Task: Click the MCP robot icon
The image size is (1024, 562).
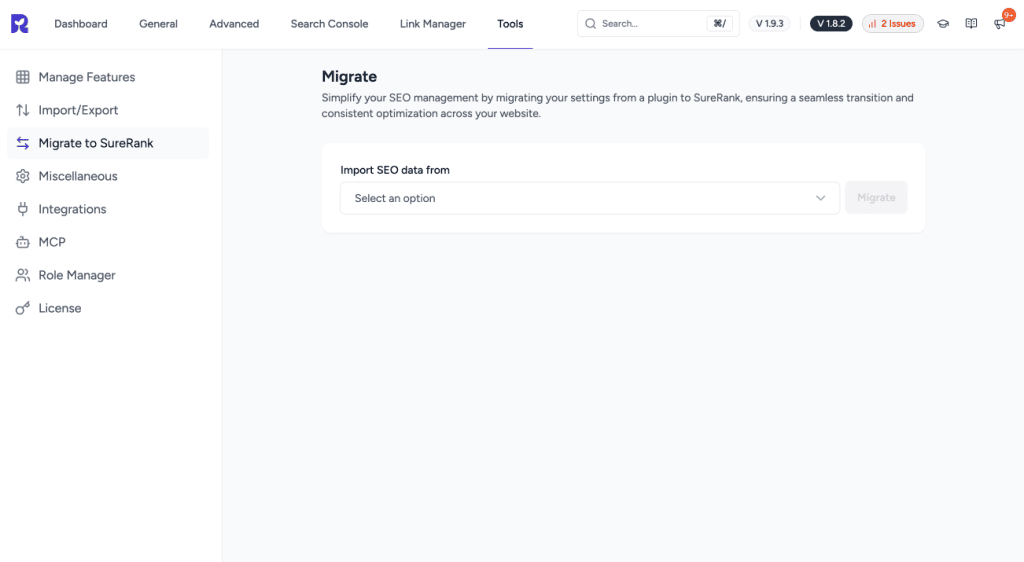Action: [23, 242]
